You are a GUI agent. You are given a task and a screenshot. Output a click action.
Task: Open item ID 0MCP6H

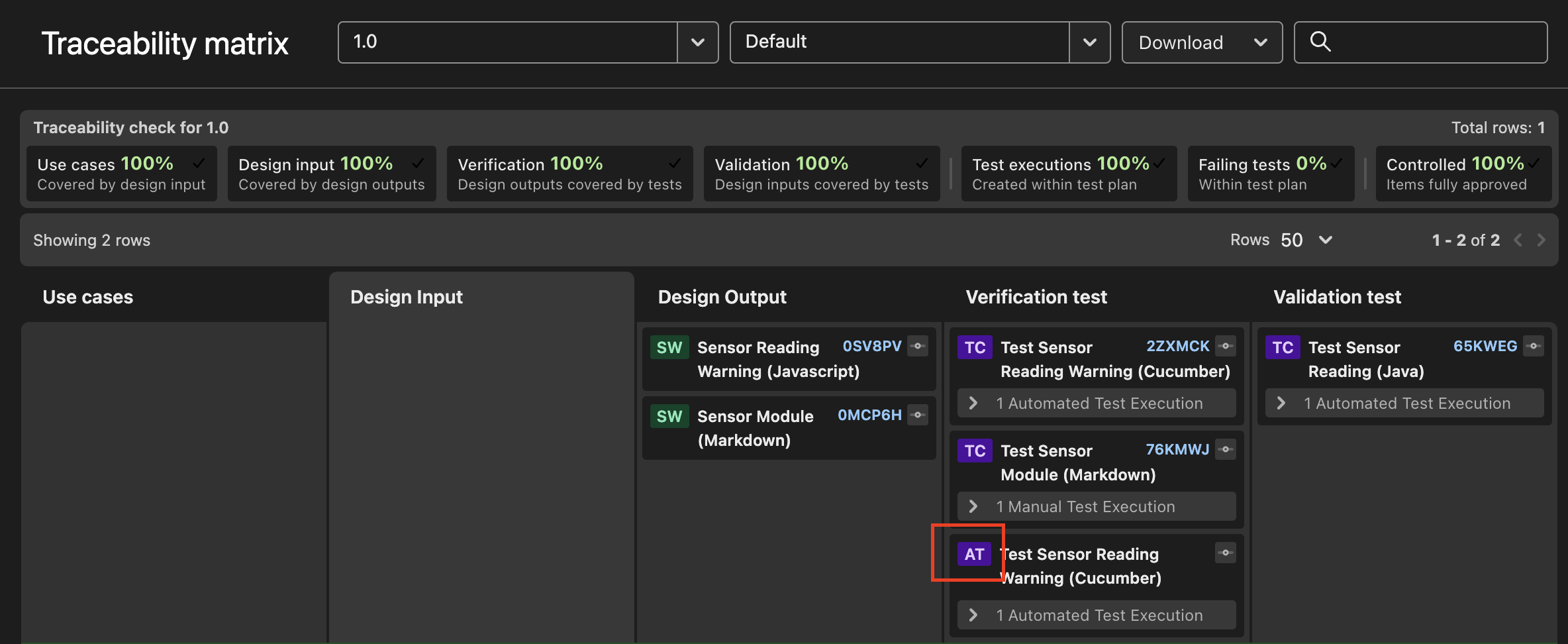(x=869, y=415)
